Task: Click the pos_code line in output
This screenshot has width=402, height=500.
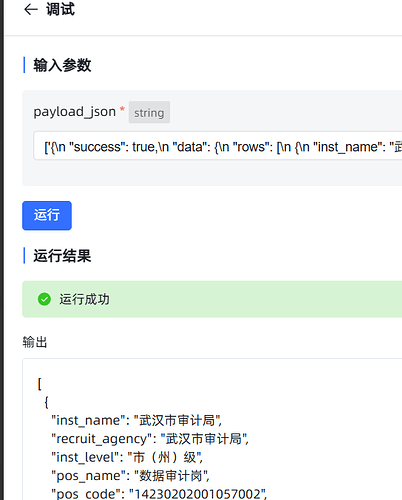Action: pyautogui.click(x=159, y=494)
